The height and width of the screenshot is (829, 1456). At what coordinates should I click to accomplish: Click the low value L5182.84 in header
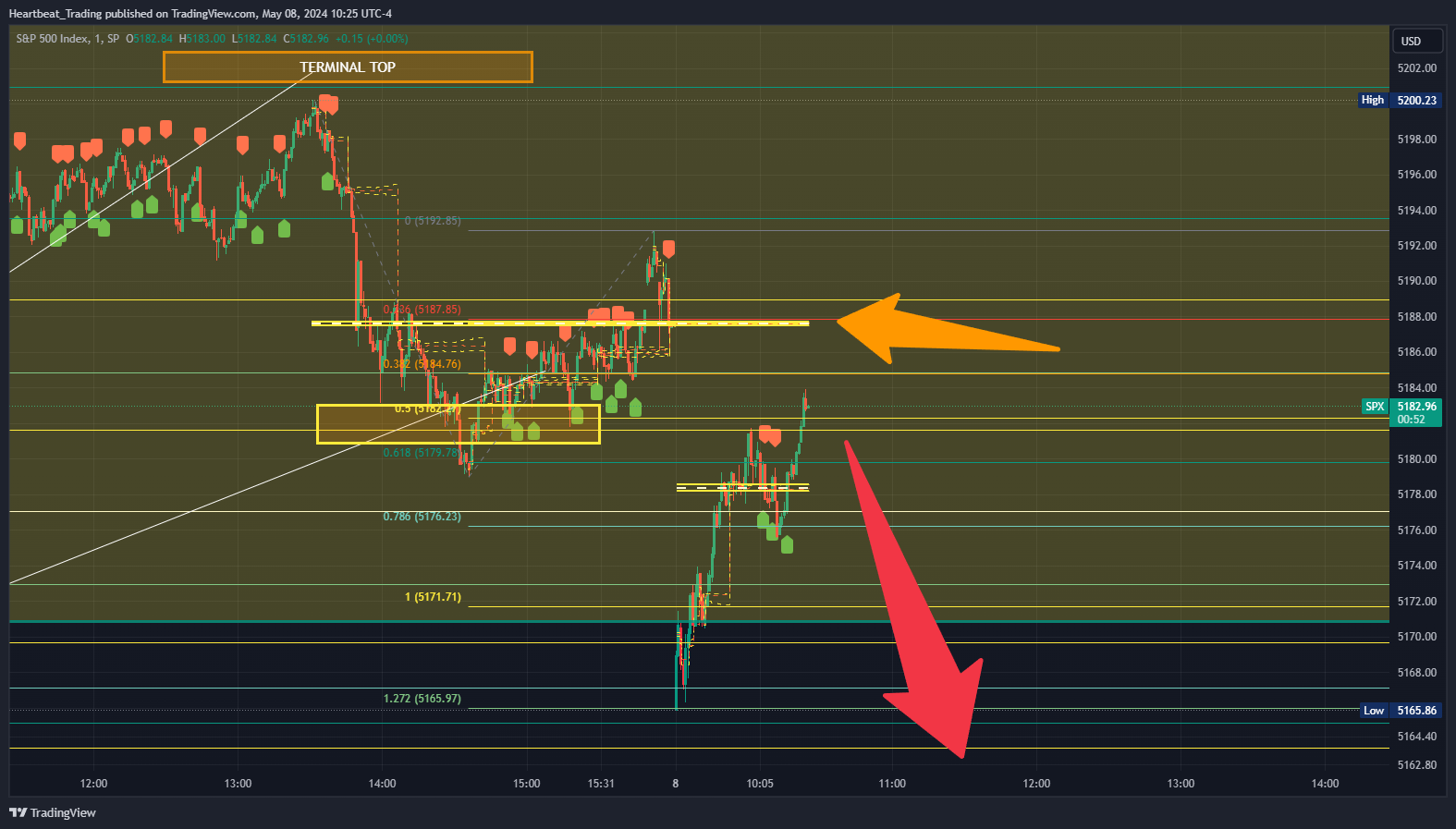(254, 39)
